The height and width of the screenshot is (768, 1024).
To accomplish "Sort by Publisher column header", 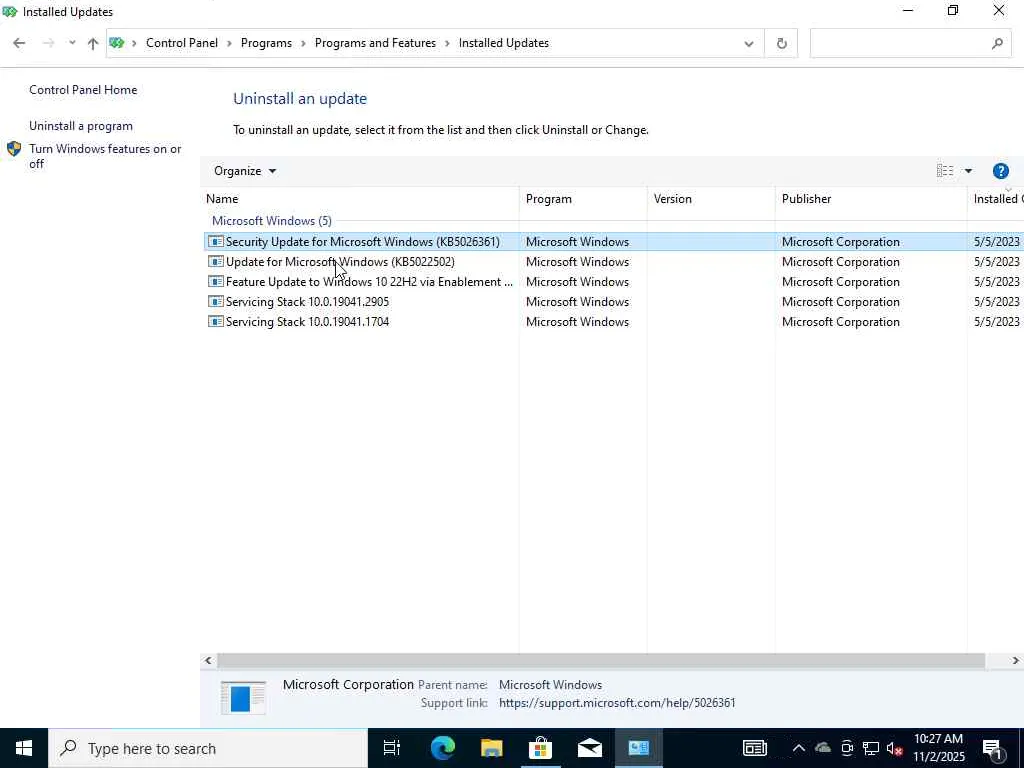I will (871, 199).
